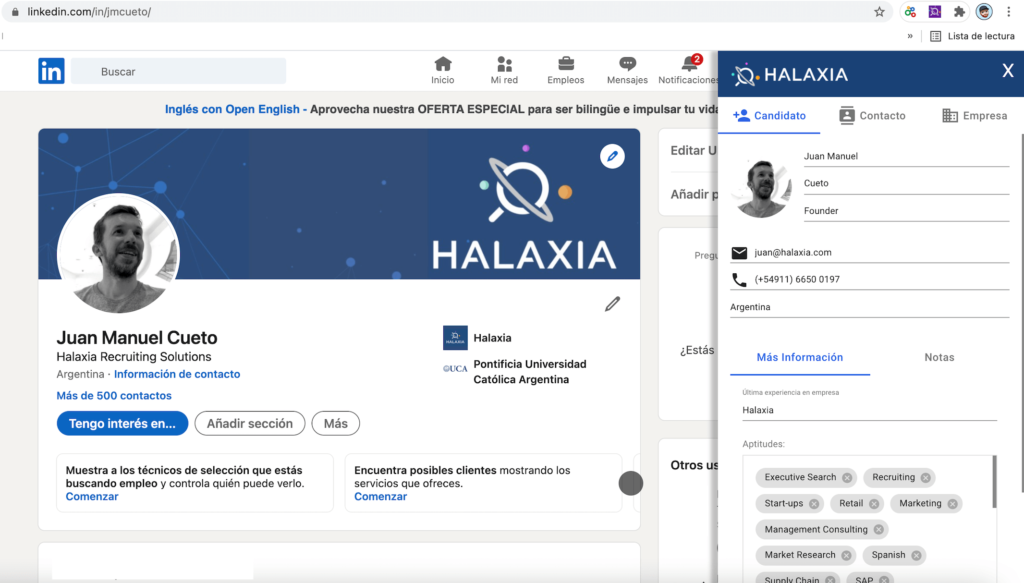Show hidden bookmarks with double chevron
This screenshot has height=583, width=1024.
point(910,36)
